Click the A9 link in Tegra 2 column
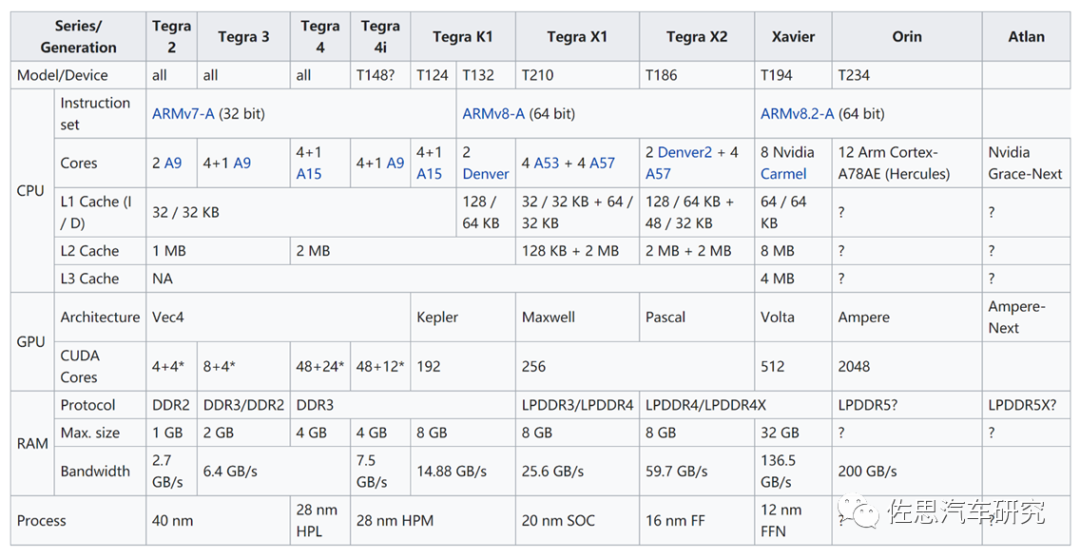Viewport: 1080px width, 559px height. coord(173,163)
